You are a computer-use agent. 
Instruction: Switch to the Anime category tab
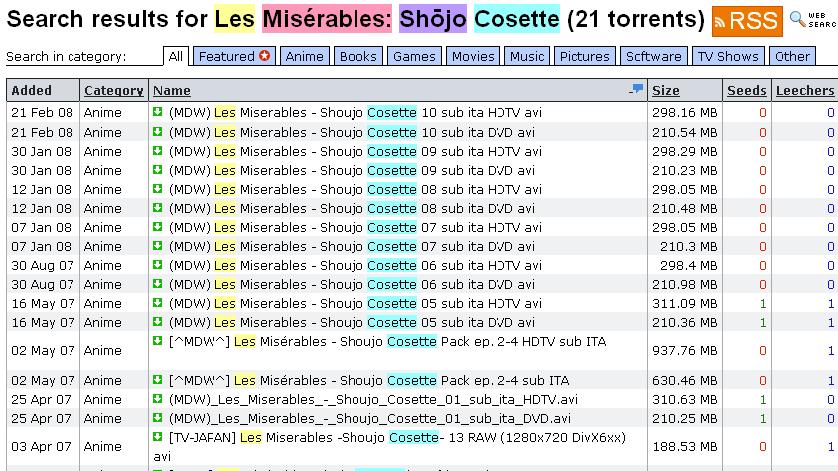(x=305, y=56)
